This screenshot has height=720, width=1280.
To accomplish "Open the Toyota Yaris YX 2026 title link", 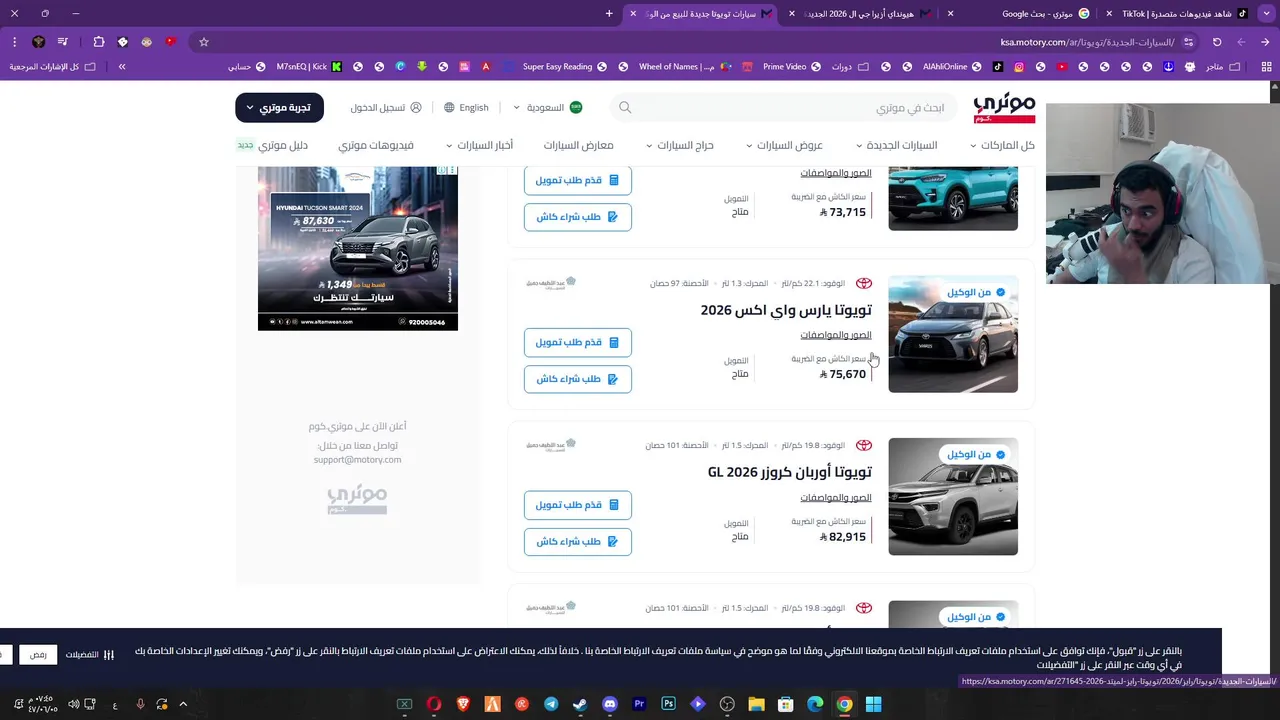I will [x=786, y=310].
